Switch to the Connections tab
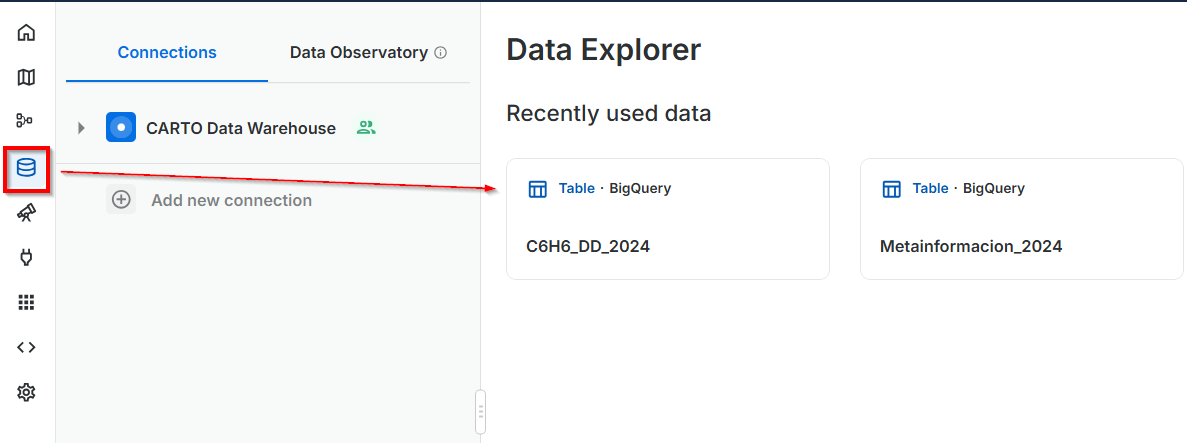The width and height of the screenshot is (1187, 443). 167,53
